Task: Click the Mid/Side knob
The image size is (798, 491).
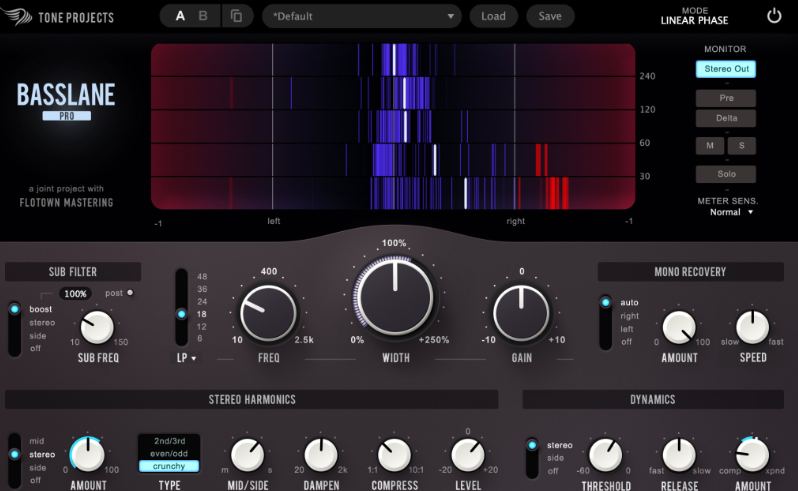Action: [247, 454]
